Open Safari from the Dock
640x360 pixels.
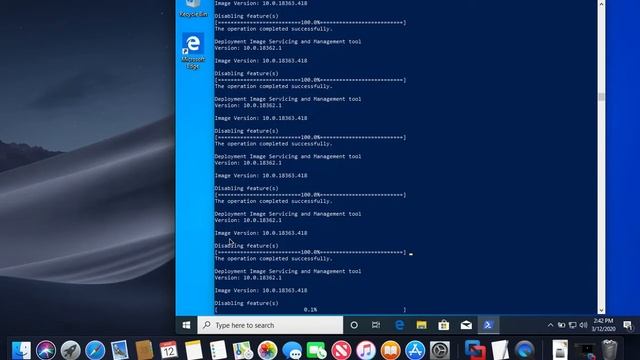(95, 350)
